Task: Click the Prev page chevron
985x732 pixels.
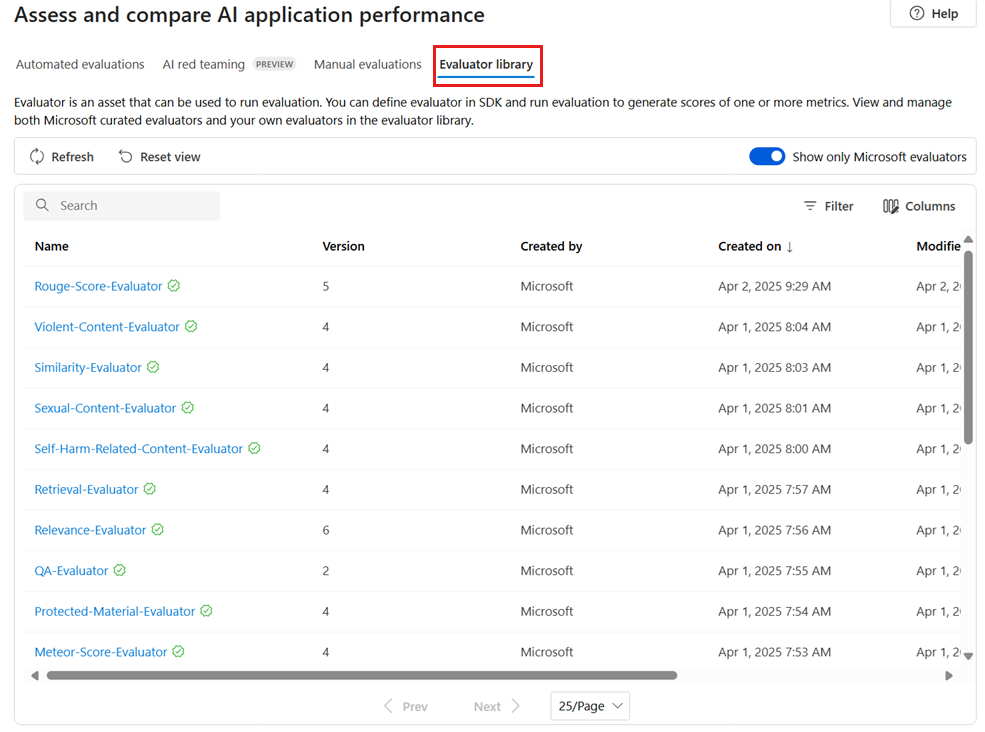Action: pos(388,706)
